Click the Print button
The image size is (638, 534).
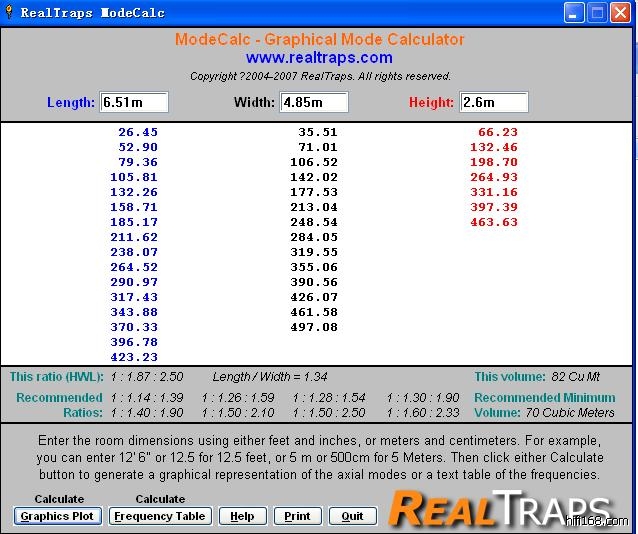click(x=297, y=516)
